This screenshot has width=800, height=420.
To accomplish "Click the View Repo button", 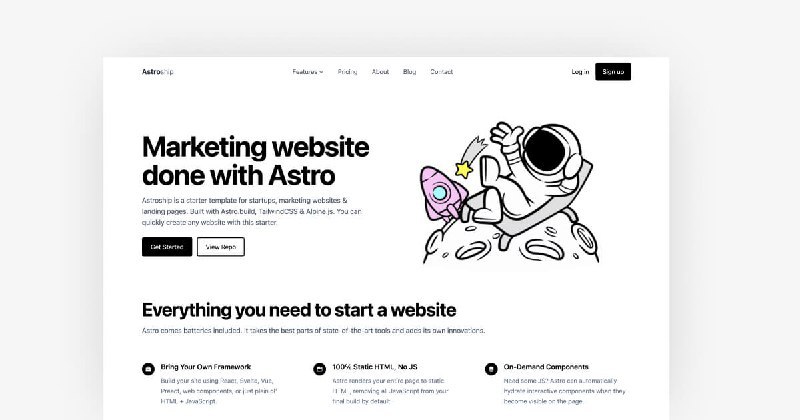I will 220,246.
